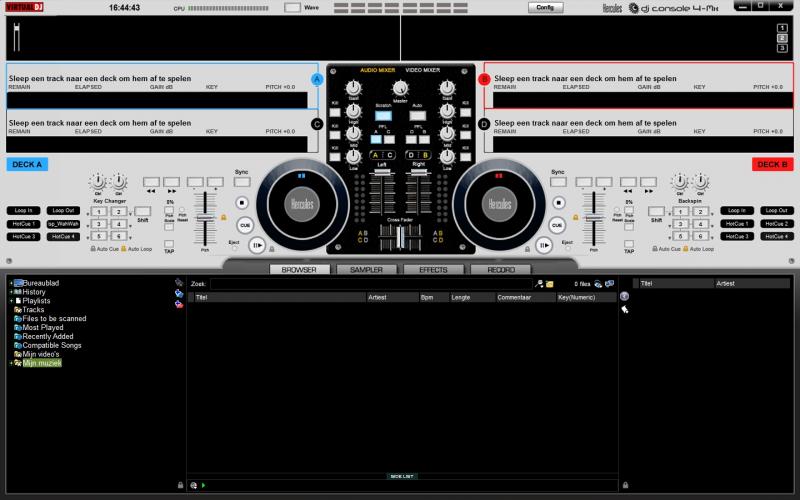Toggle left A/C deck switch
The image size is (800, 500).
(383, 155)
